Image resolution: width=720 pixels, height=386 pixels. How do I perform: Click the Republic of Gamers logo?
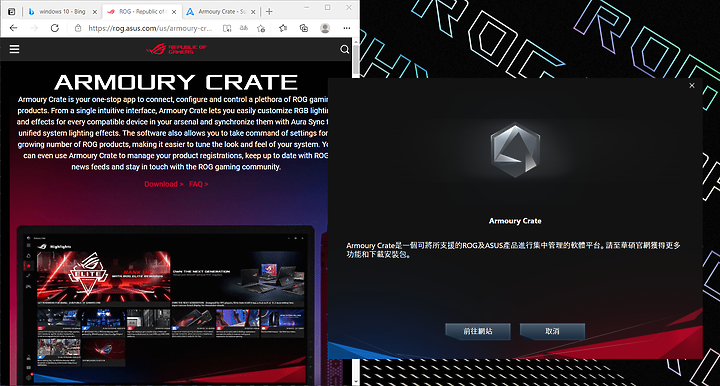[176, 49]
